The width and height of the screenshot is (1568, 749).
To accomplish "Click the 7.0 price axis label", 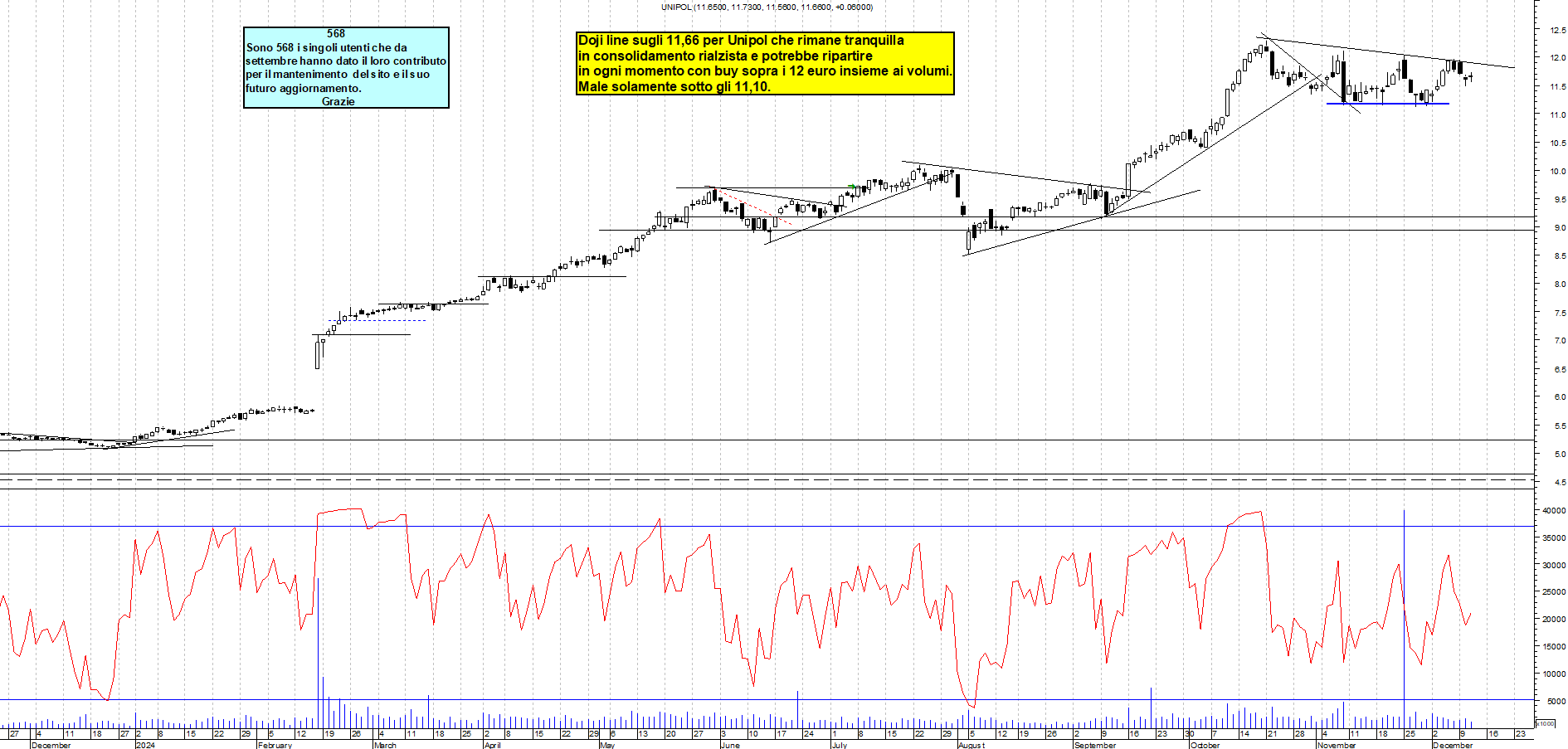I will pyautogui.click(x=1559, y=340).
